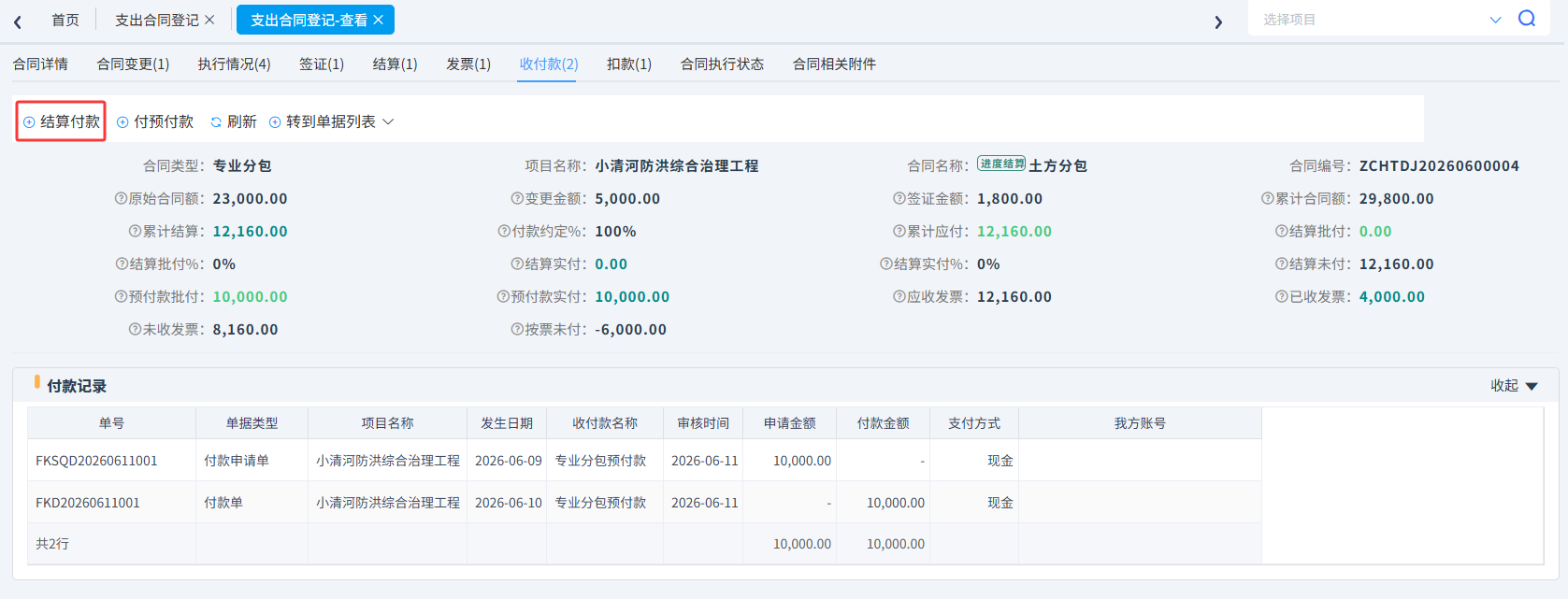View the 扣款(1) tab
This screenshot has height=599, width=1568.
[x=629, y=64]
